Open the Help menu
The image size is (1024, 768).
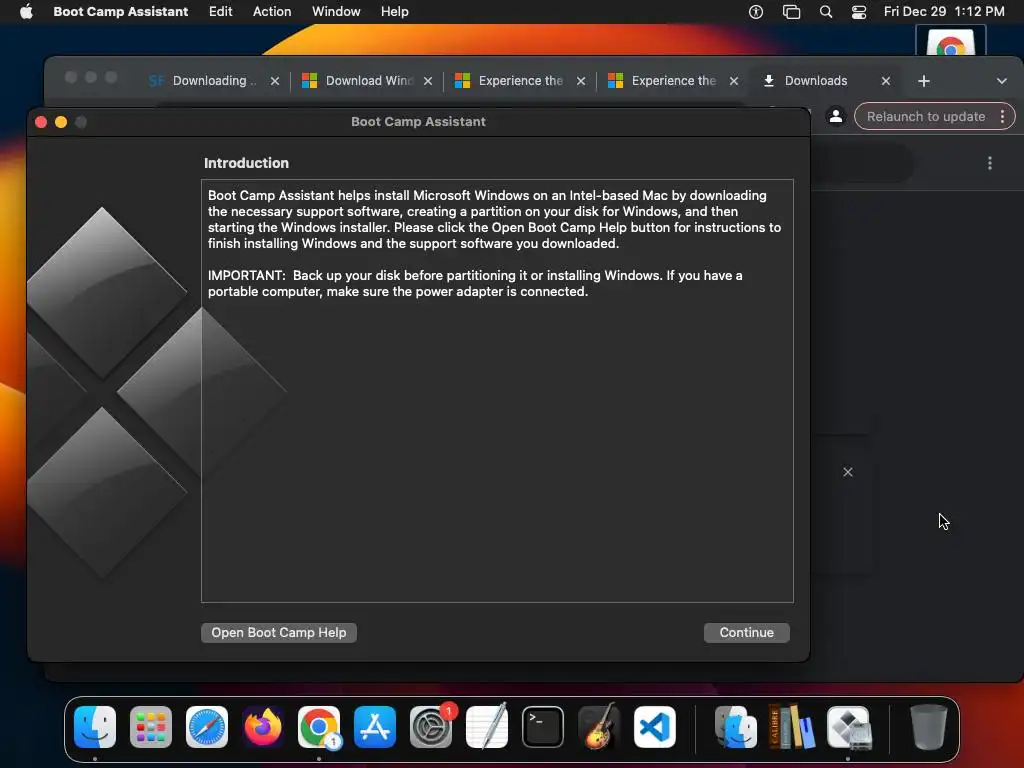pyautogui.click(x=394, y=12)
